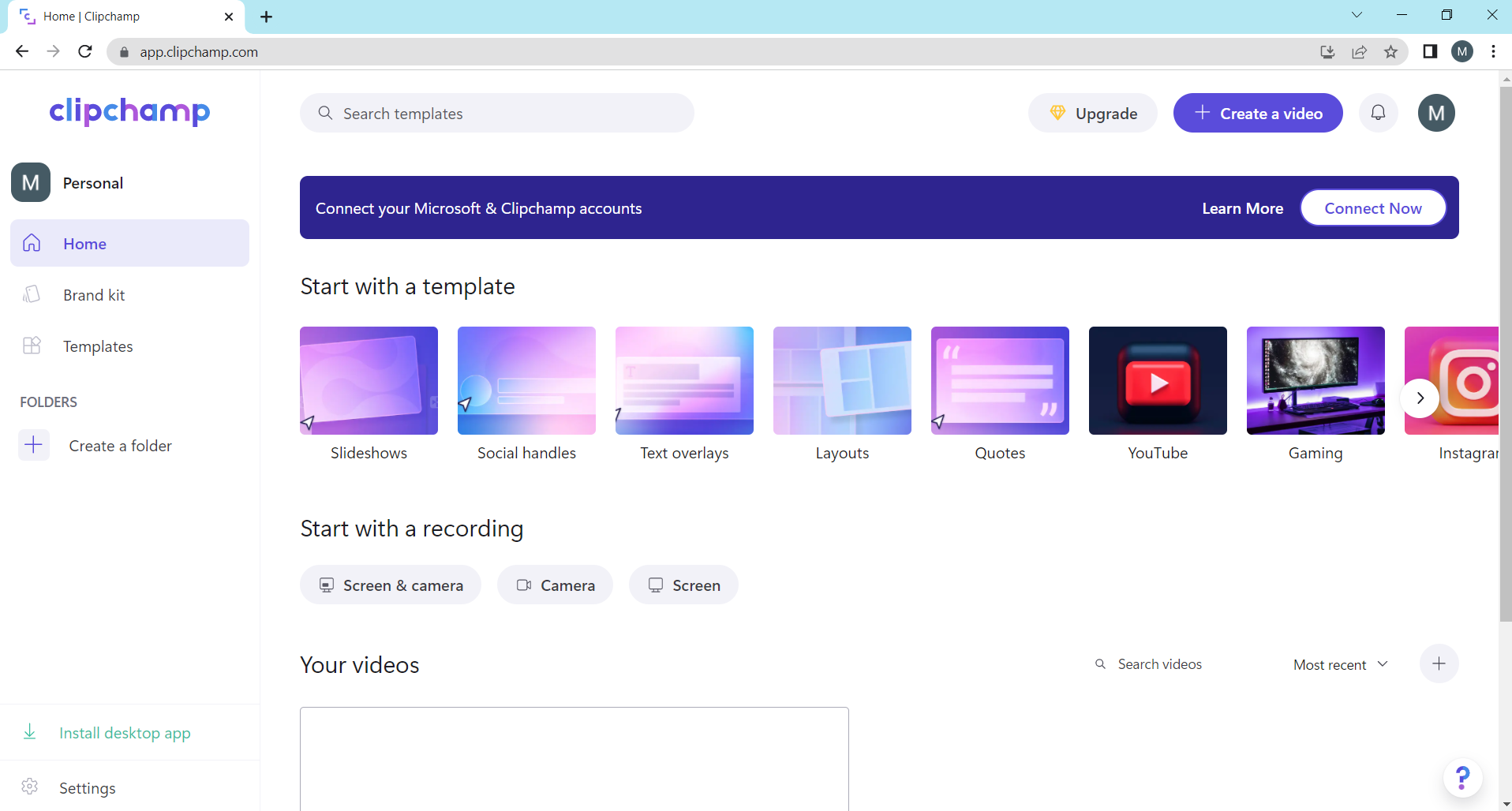Open the user profile avatar menu
Screen dimensions: 1512x811
[1436, 113]
